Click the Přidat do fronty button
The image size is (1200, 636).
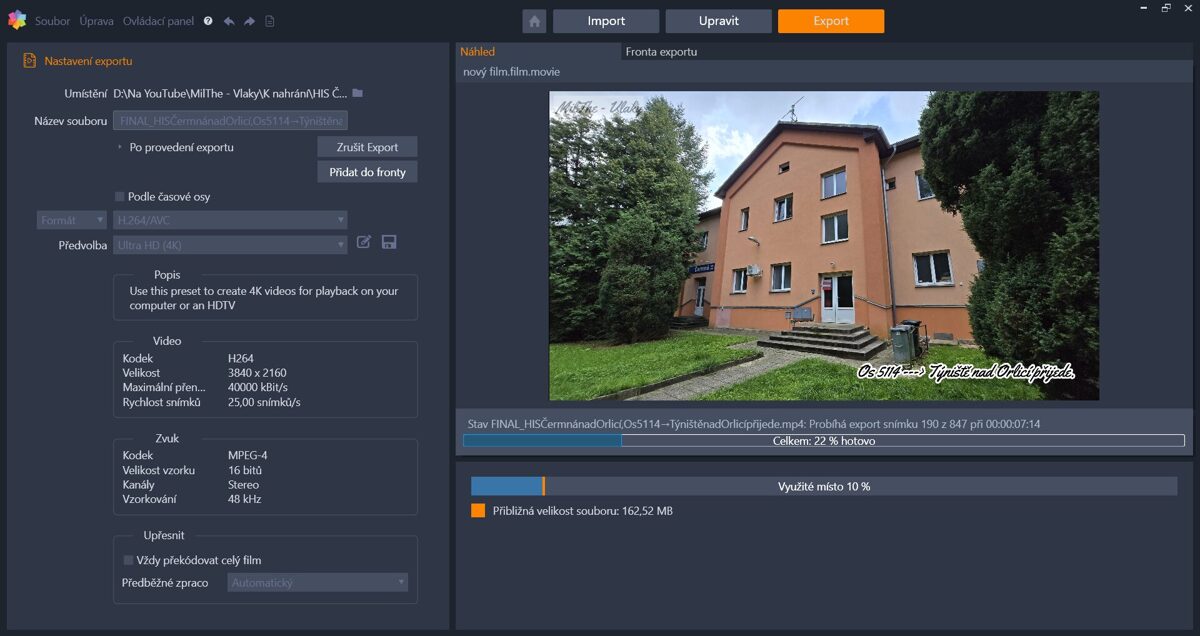pyautogui.click(x=367, y=172)
